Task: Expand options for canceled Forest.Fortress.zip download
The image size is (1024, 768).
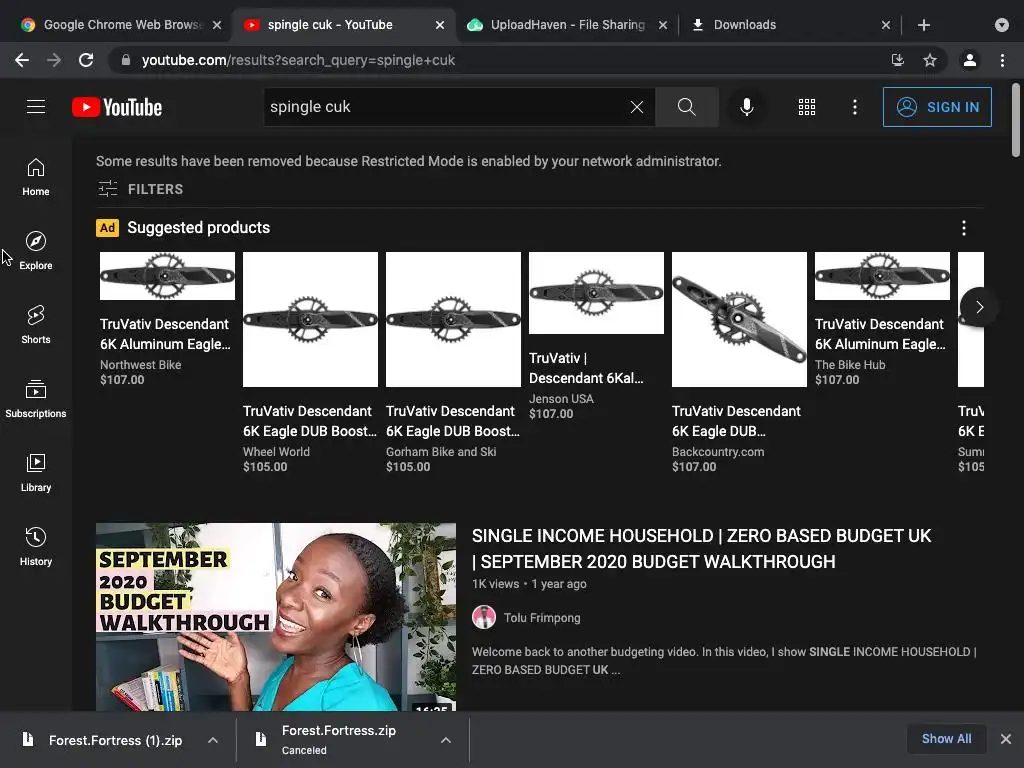Action: tap(445, 740)
